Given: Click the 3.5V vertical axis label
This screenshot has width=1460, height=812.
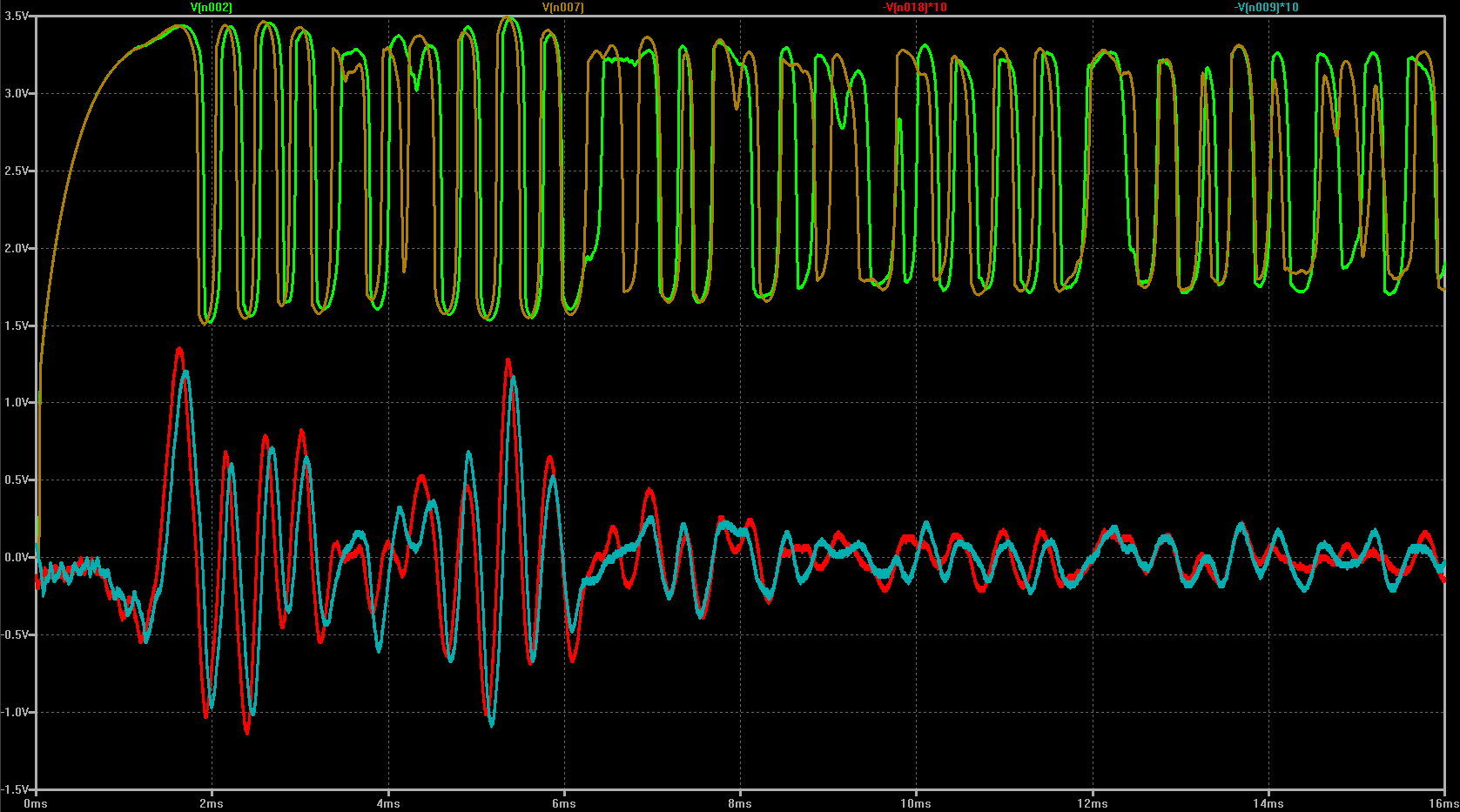Looking at the screenshot, I should pos(17,17).
